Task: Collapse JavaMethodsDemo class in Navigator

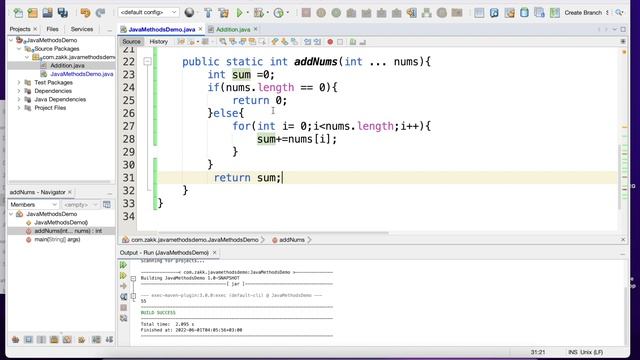Action: point(11,214)
